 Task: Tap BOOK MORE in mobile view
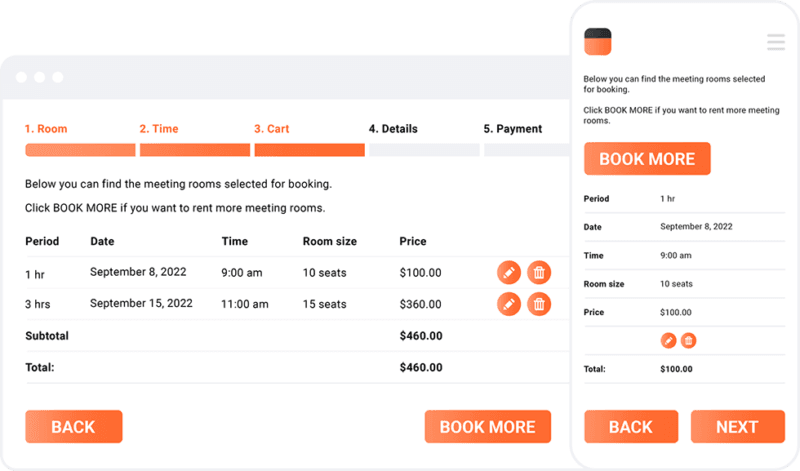pyautogui.click(x=647, y=159)
